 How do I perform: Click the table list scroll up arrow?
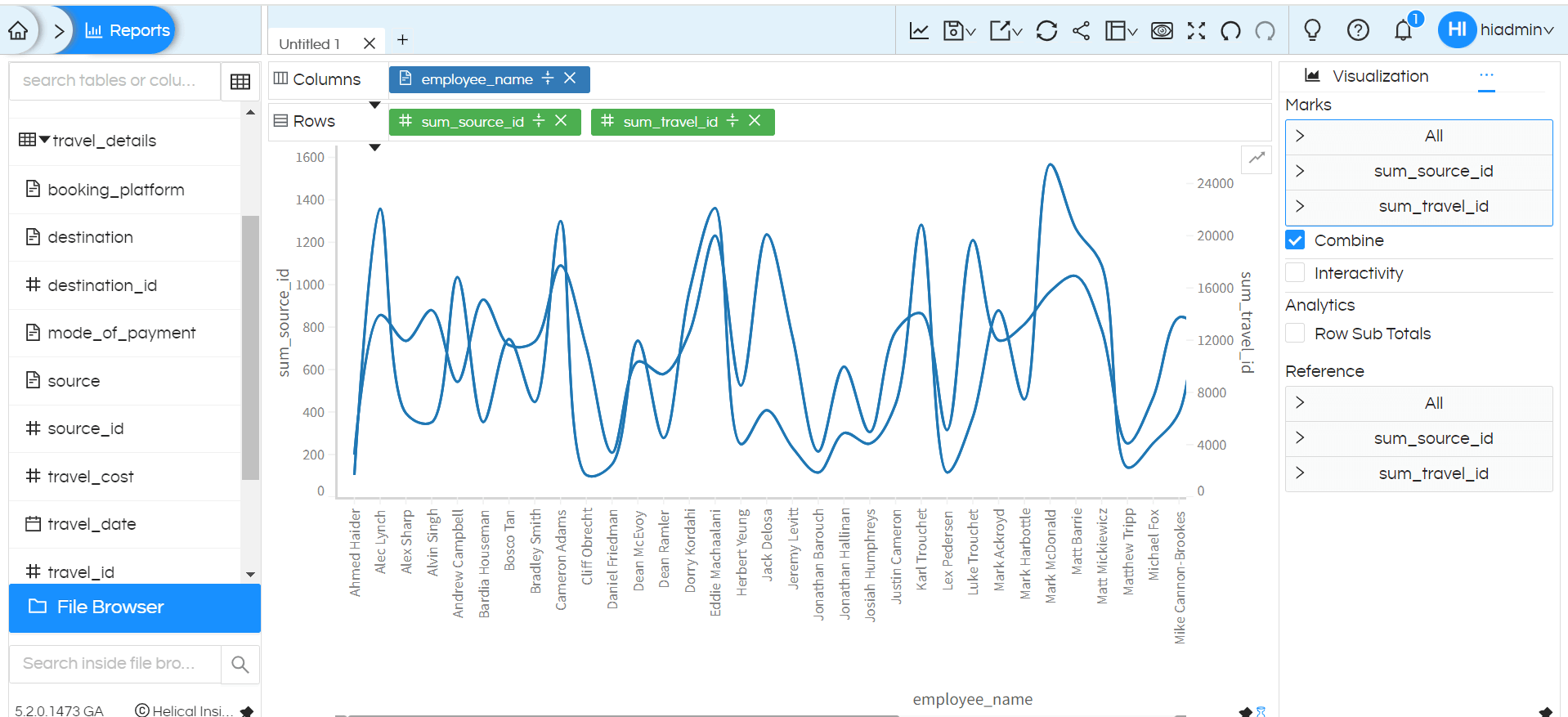[x=250, y=112]
